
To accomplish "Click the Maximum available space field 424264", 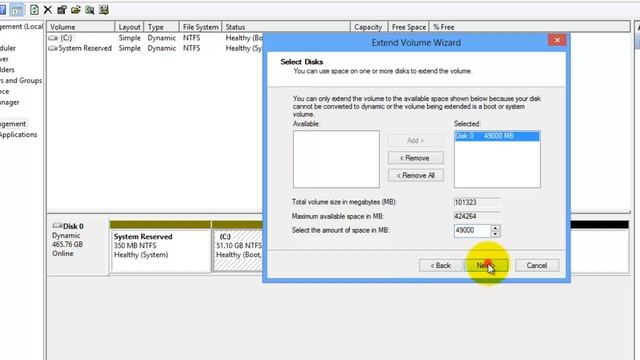I will tap(476, 216).
